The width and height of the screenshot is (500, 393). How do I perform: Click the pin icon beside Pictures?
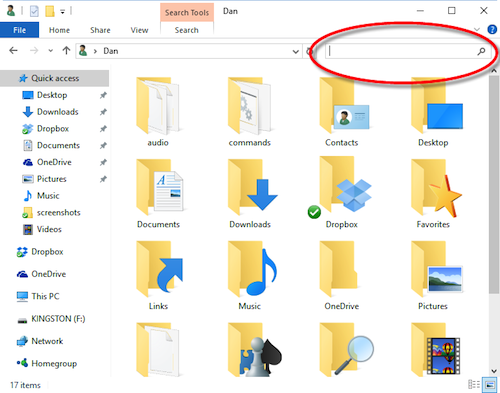click(x=103, y=179)
